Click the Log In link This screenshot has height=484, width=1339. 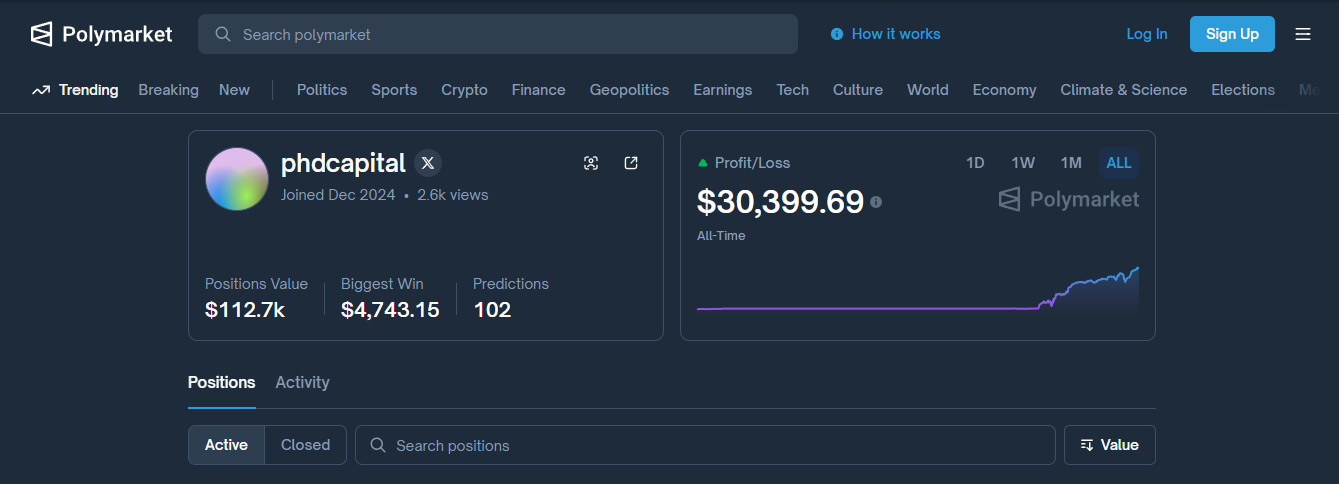point(1146,34)
